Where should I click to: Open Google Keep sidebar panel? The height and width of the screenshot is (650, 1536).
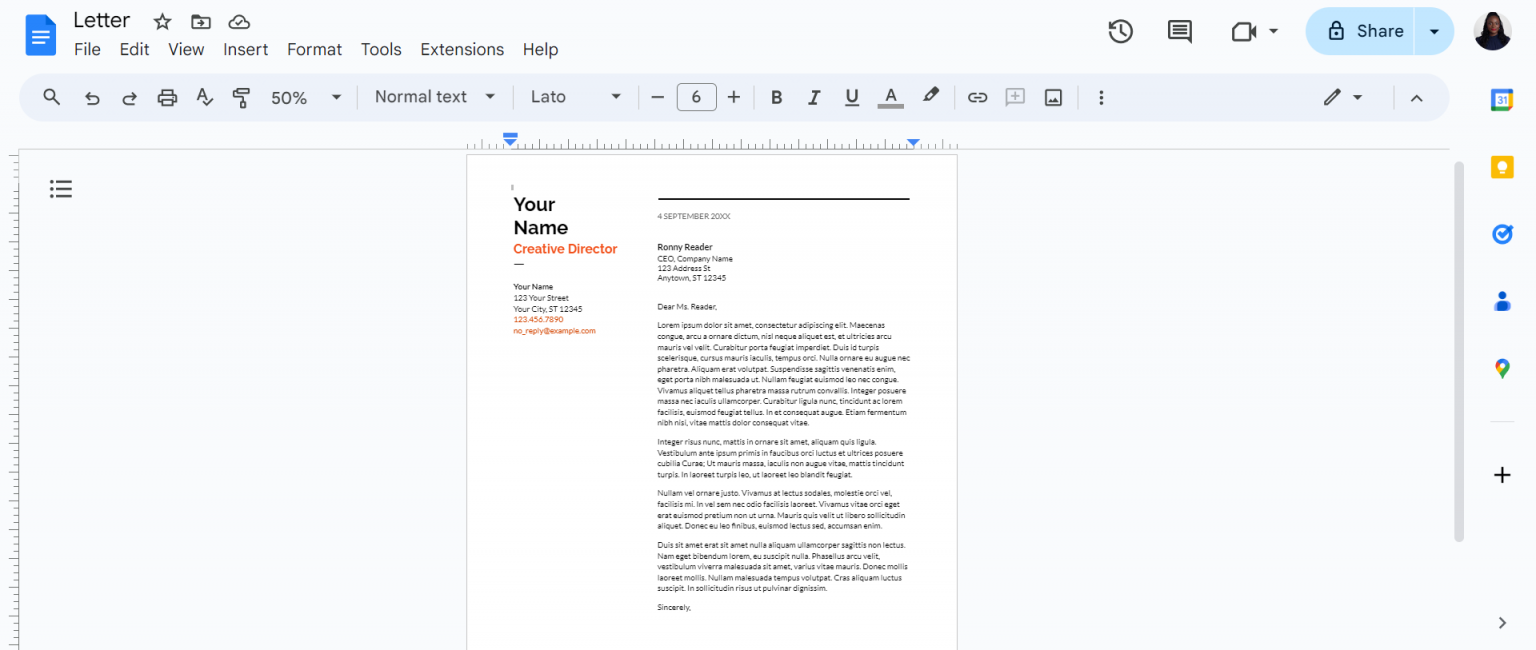click(x=1501, y=167)
